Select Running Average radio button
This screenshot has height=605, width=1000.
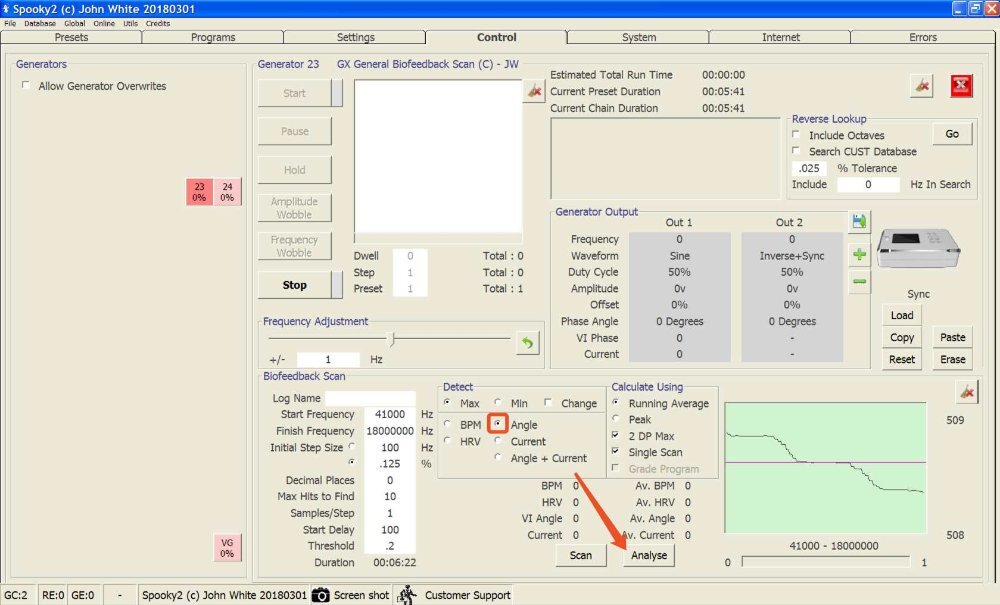point(615,402)
